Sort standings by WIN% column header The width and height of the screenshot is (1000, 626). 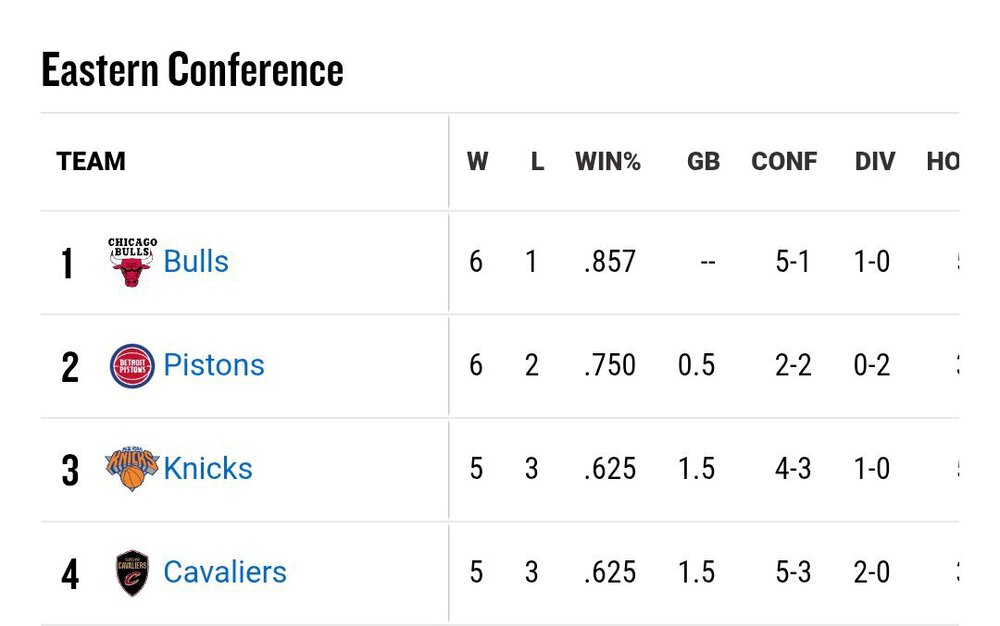pyautogui.click(x=608, y=162)
